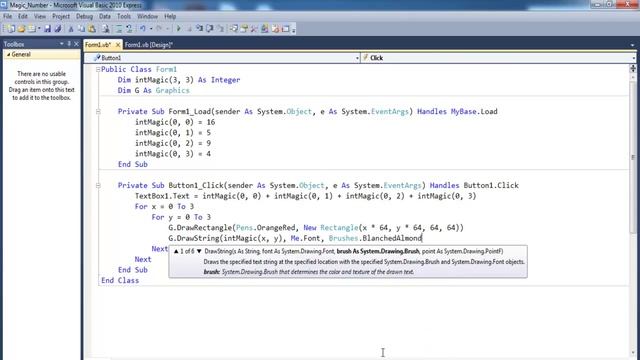Image resolution: width=640 pixels, height=360 pixels.
Task: Click the 'End Class' line
Action: tap(120, 280)
